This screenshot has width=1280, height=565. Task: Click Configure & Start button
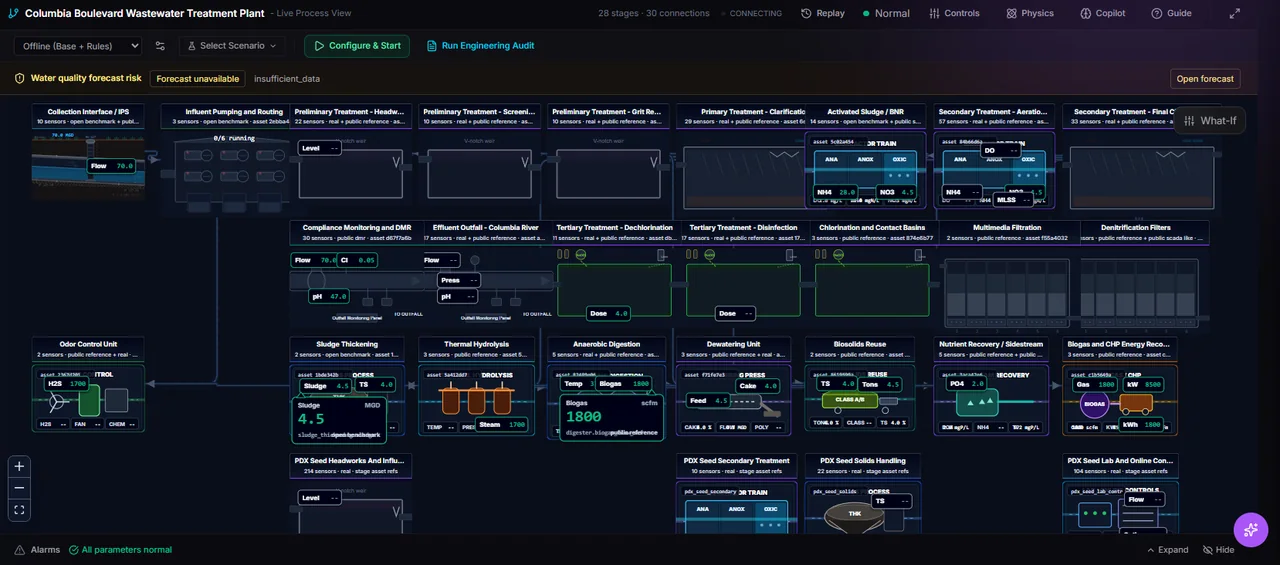pos(357,46)
